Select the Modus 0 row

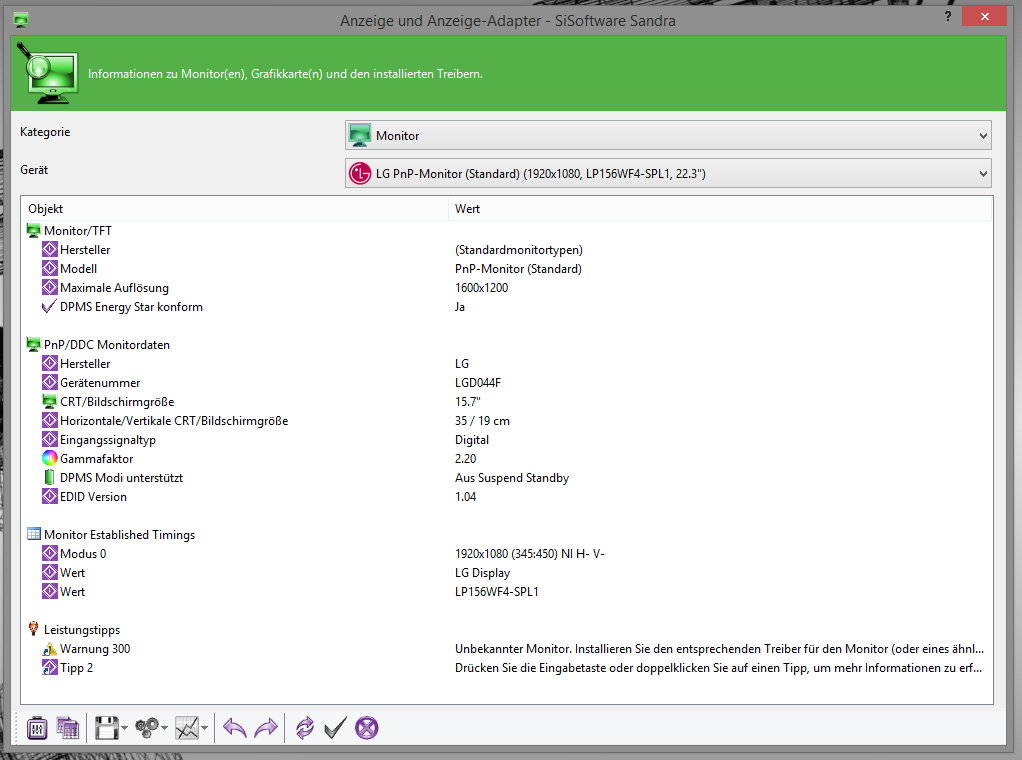coord(506,553)
